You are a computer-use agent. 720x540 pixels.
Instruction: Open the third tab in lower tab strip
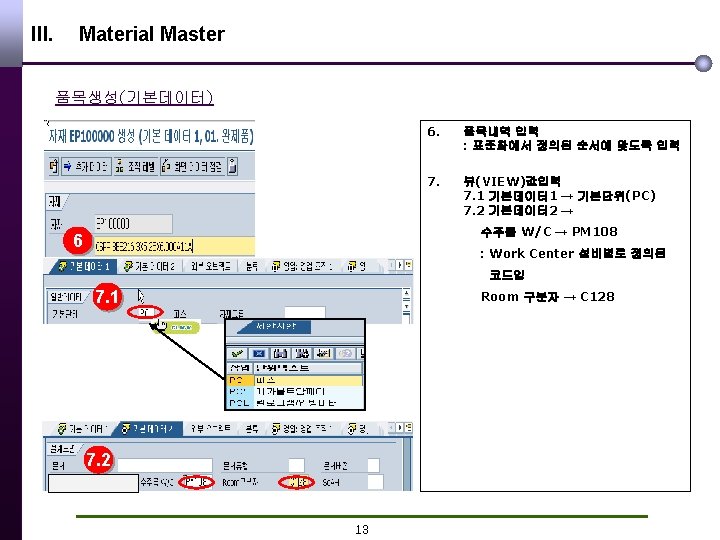click(210, 428)
